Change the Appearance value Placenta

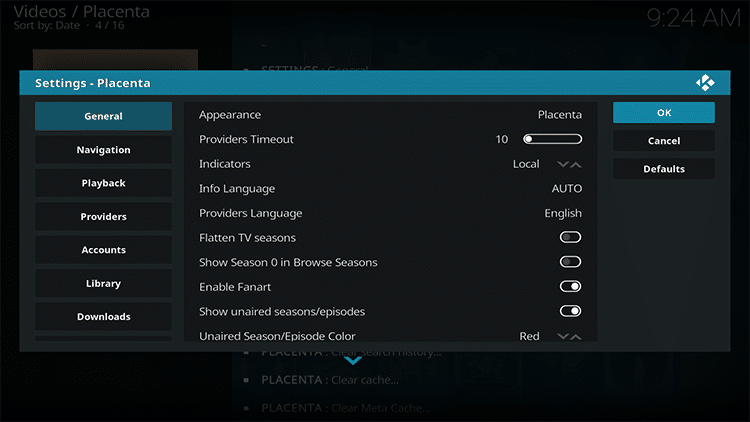[560, 115]
